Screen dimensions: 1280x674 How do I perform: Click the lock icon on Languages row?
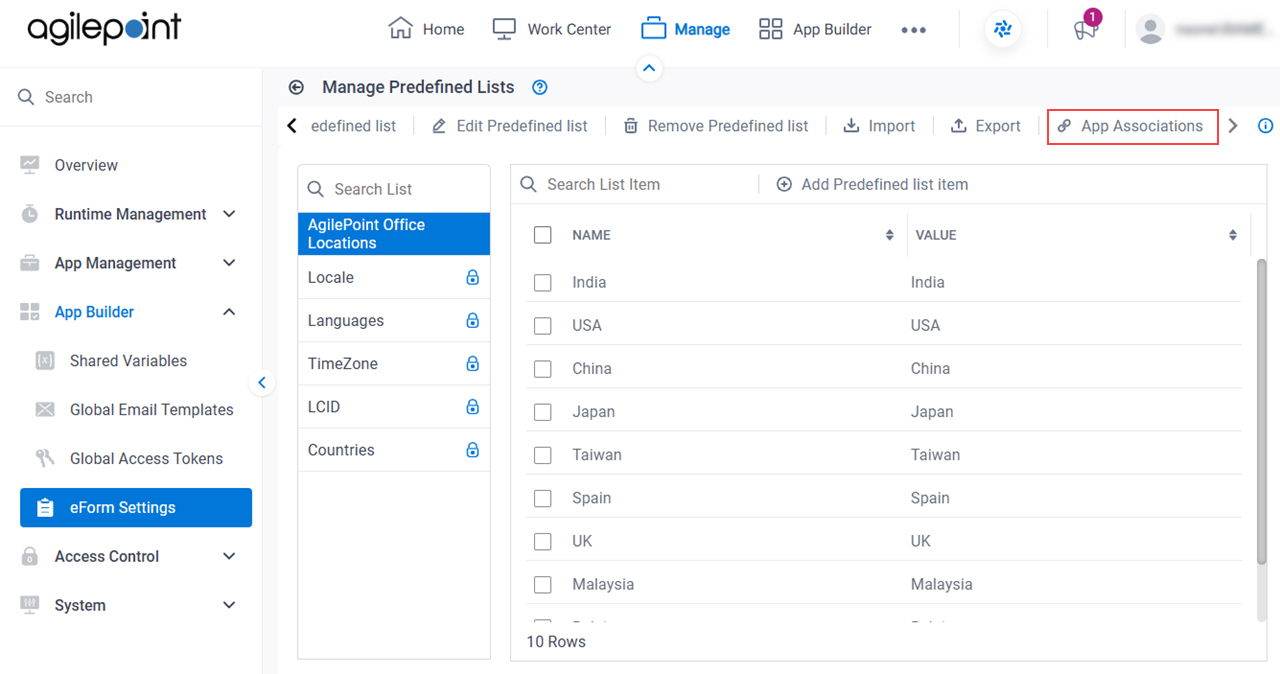coord(473,321)
